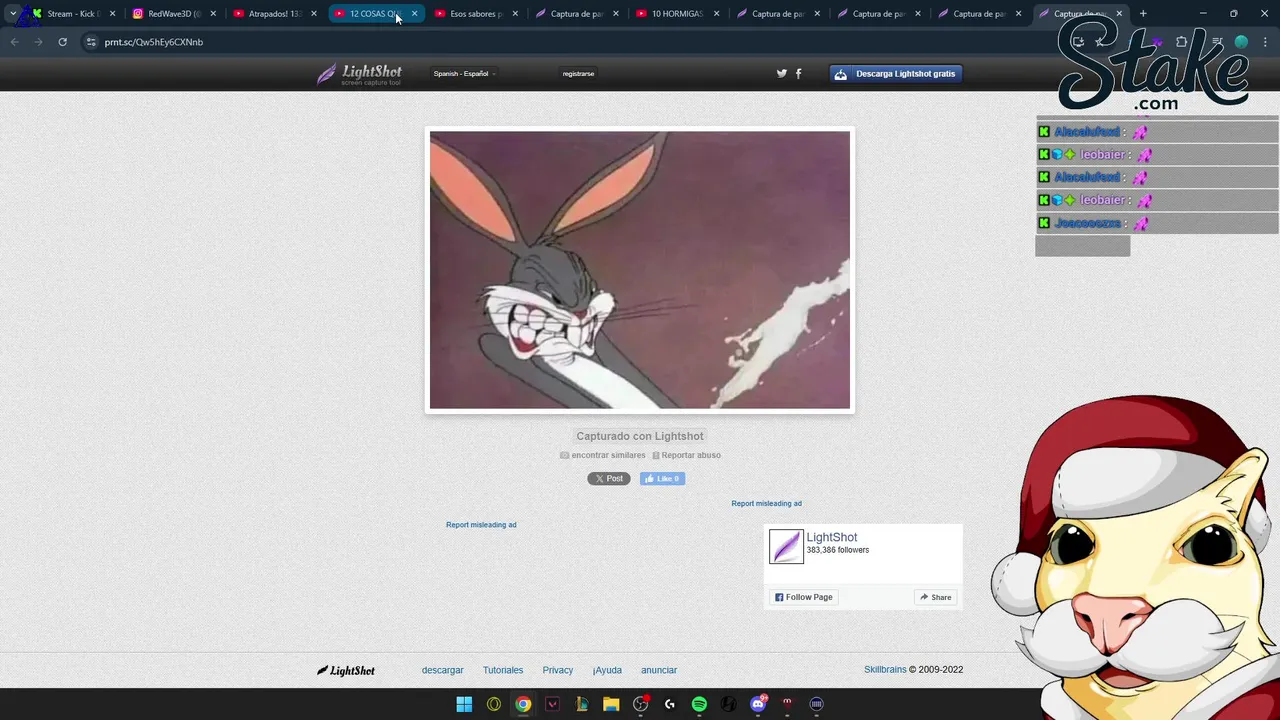Open the Tutoriales footer link
Screen dimensions: 1280x720
[x=503, y=670]
